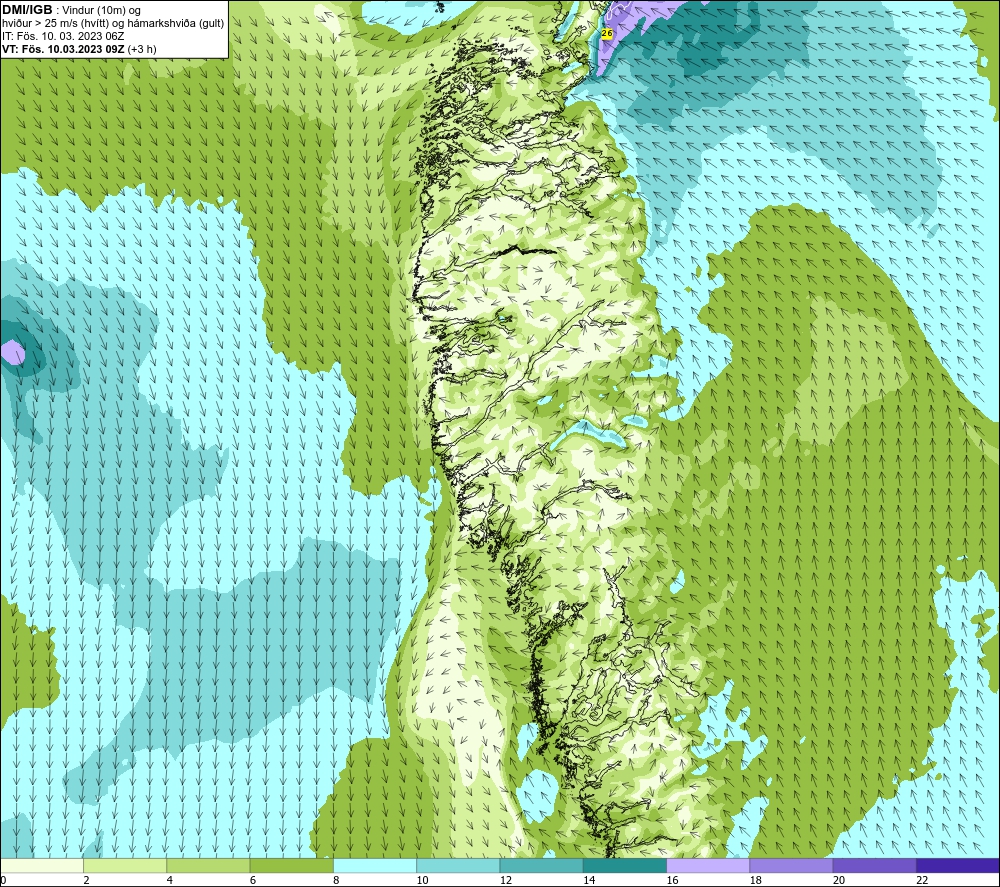Select the light green 2–4 m/s swatch

pos(125,865)
